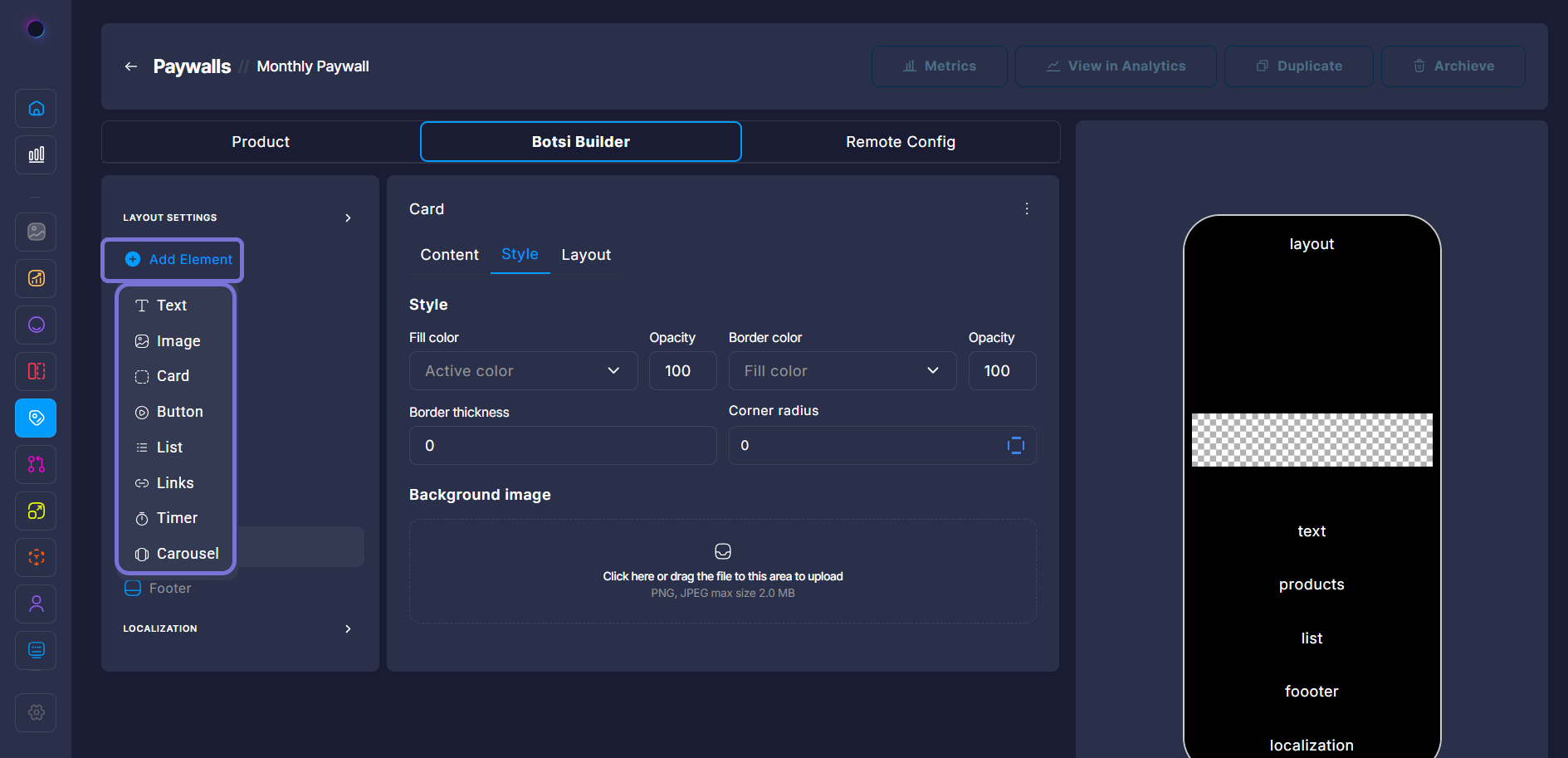Click the Add Element button
Image resolution: width=1568 pixels, height=758 pixels.
[x=179, y=260]
